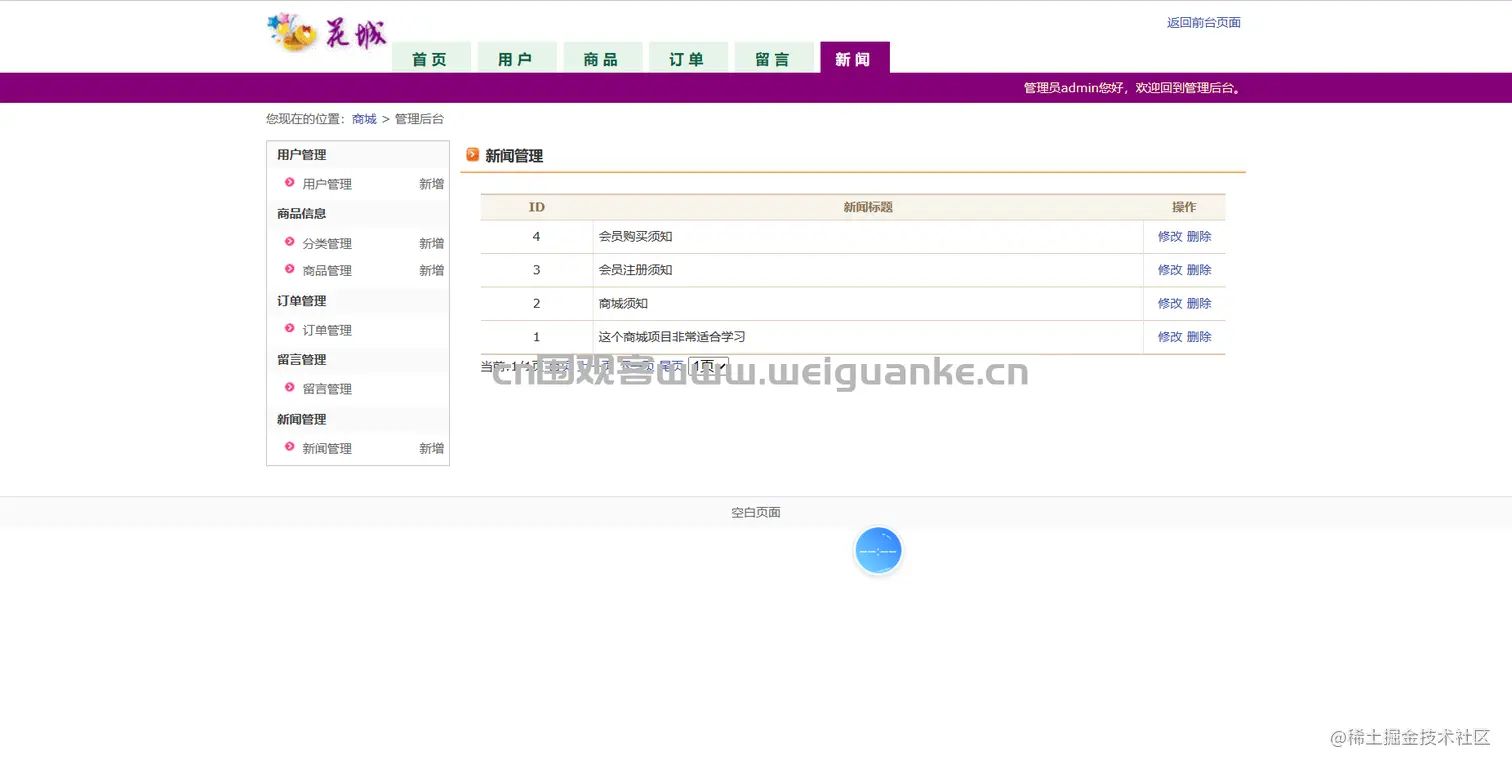Click 新增 next to sidebar 用户管理 link
The width and height of the screenshot is (1512, 769).
coord(431,184)
